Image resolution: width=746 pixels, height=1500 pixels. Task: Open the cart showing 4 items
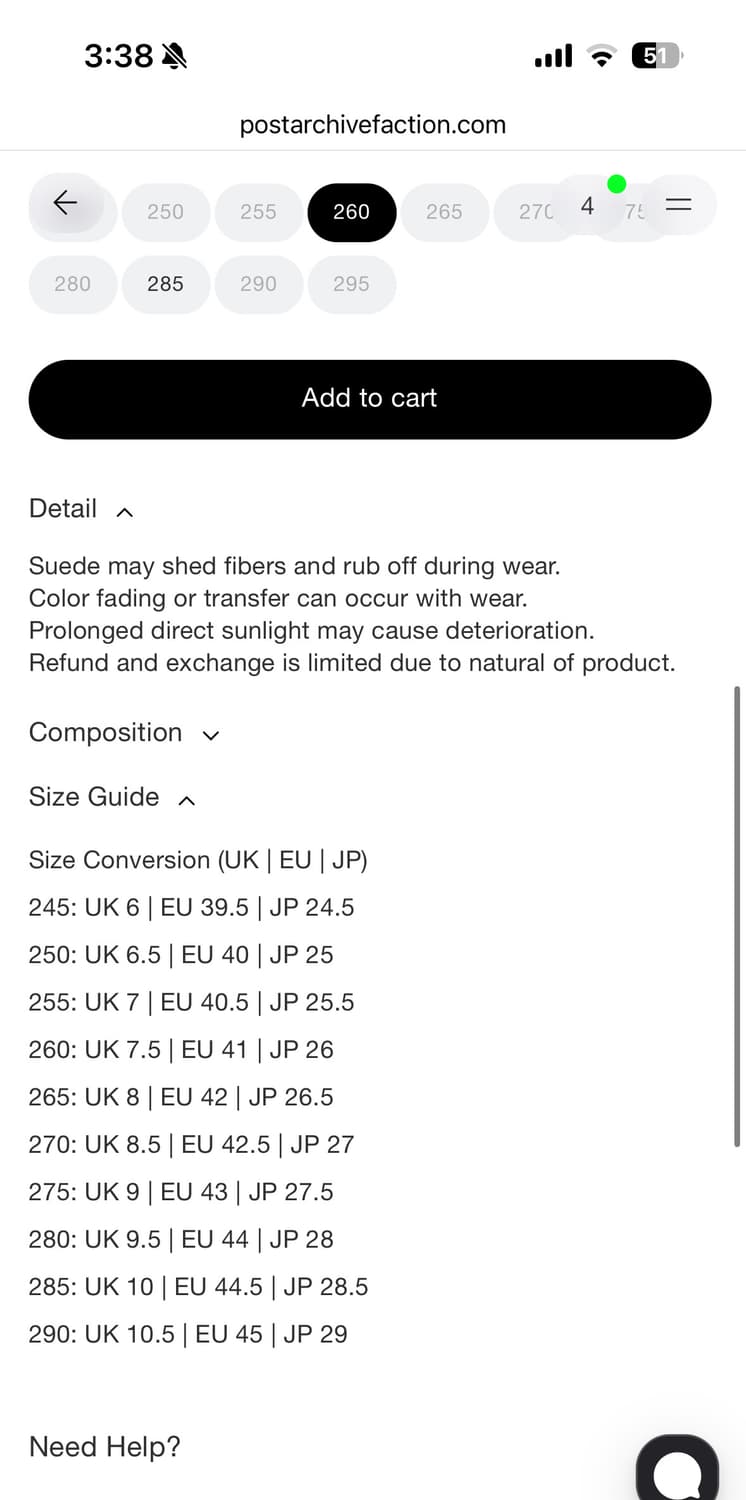point(588,205)
